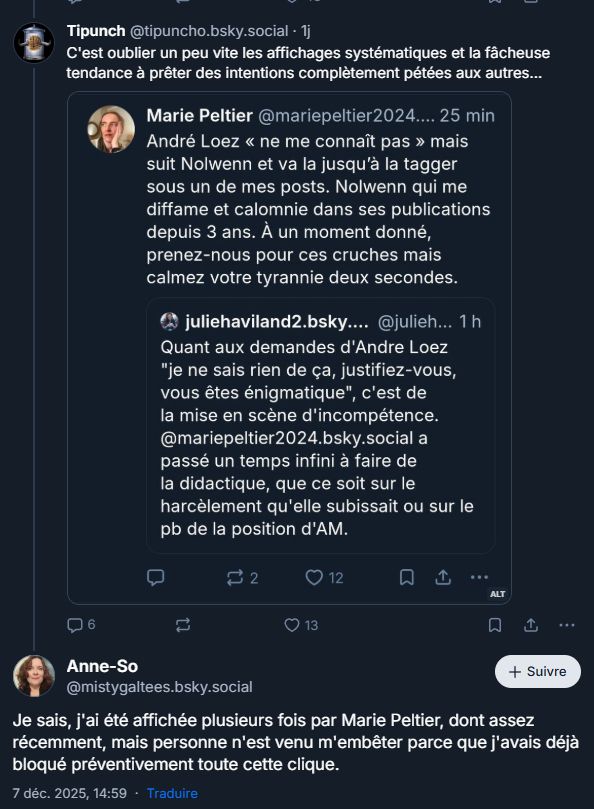Translate Anne-So's reply with Traduire

175,791
